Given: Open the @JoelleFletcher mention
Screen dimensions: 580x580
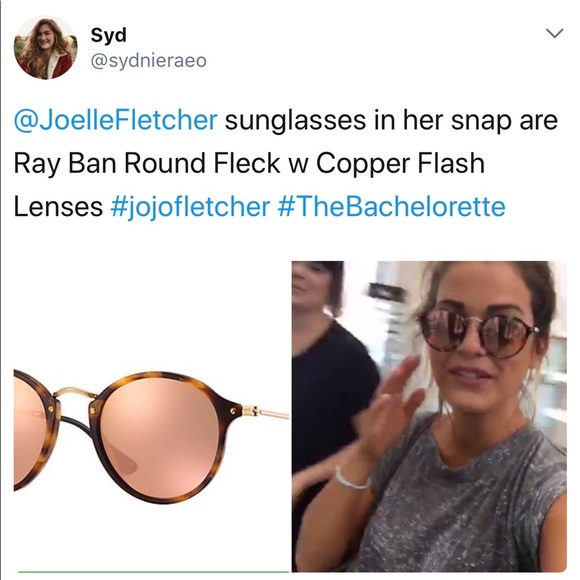Looking at the screenshot, I should [115, 120].
